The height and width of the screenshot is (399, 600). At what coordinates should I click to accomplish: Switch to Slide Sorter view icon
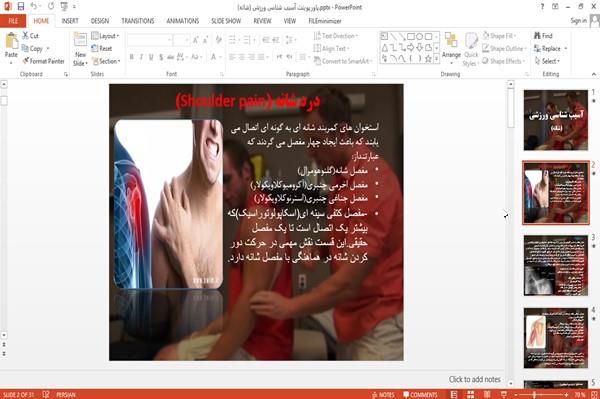(471, 394)
